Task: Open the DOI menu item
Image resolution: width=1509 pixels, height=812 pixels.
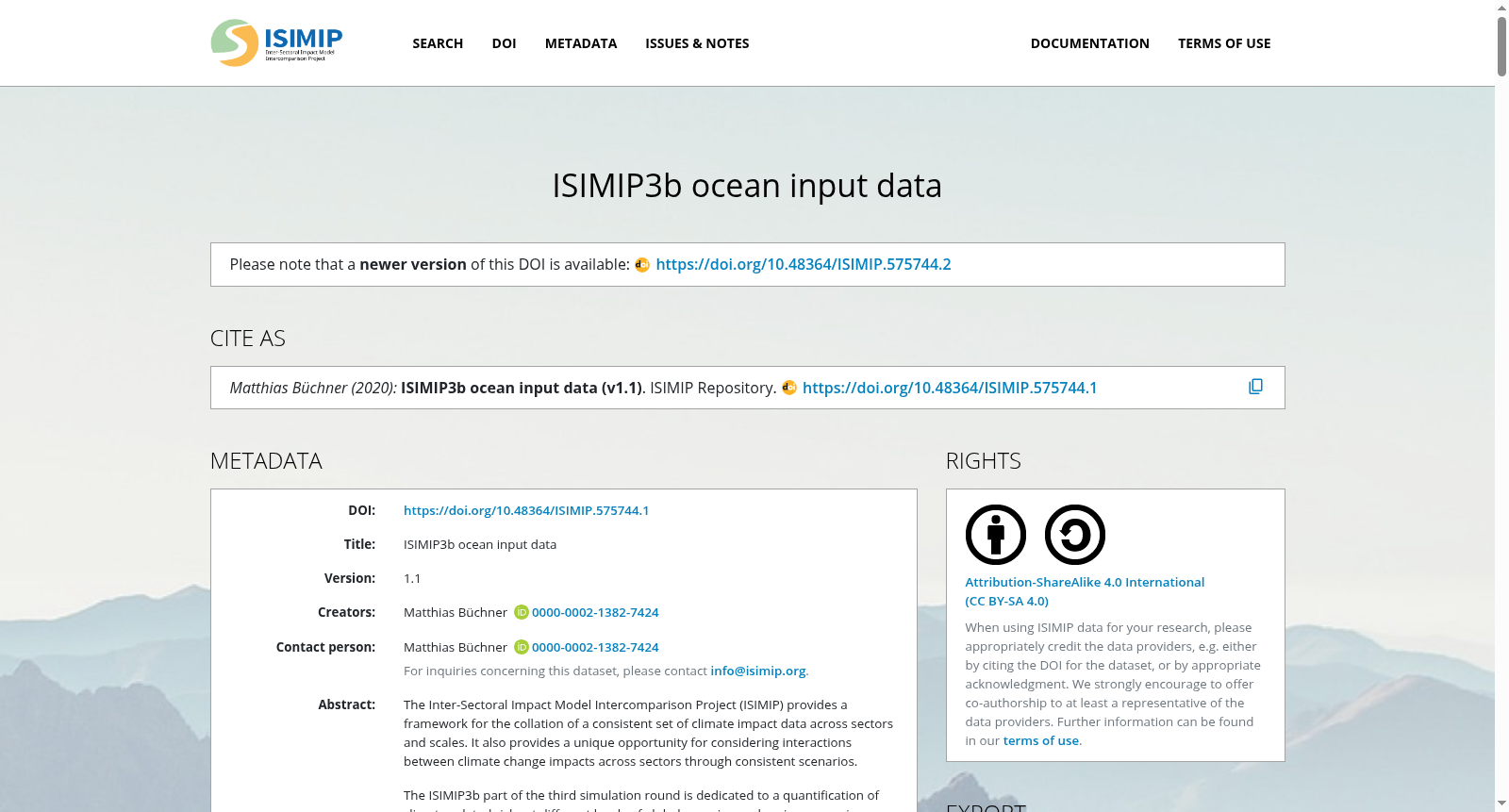Action: [504, 43]
